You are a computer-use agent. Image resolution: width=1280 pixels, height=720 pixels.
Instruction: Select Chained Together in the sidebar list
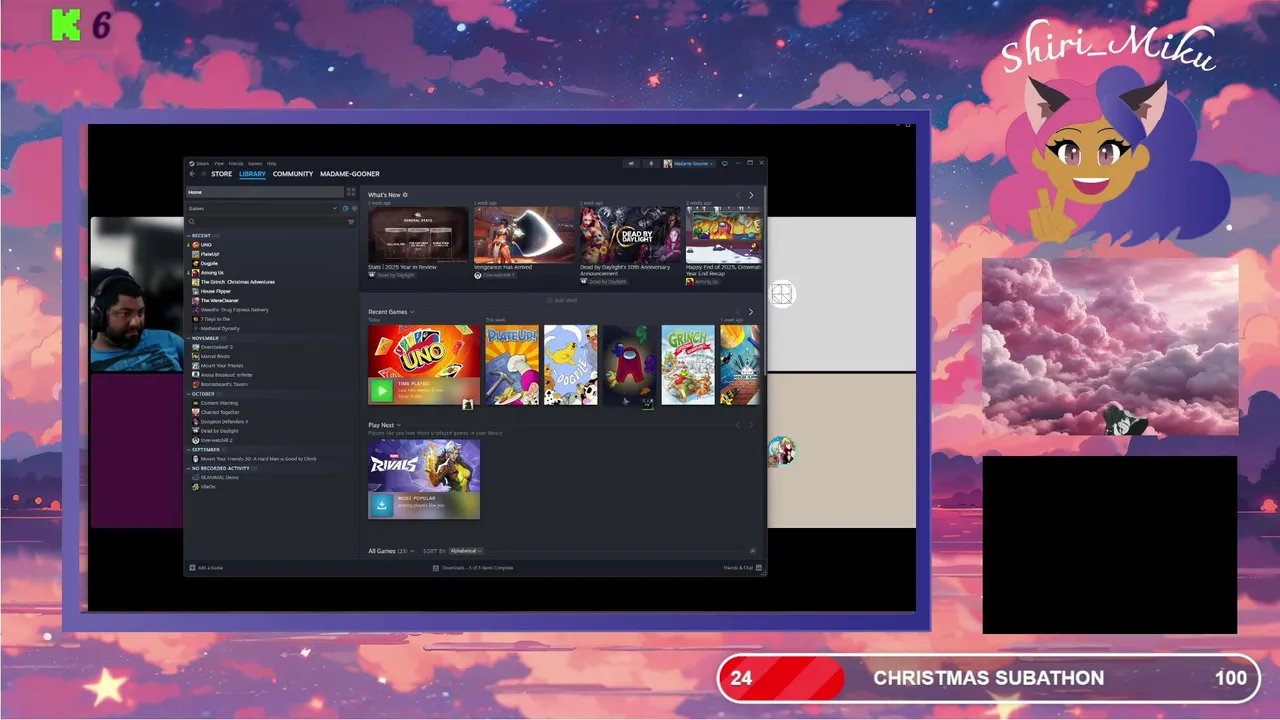(x=220, y=412)
